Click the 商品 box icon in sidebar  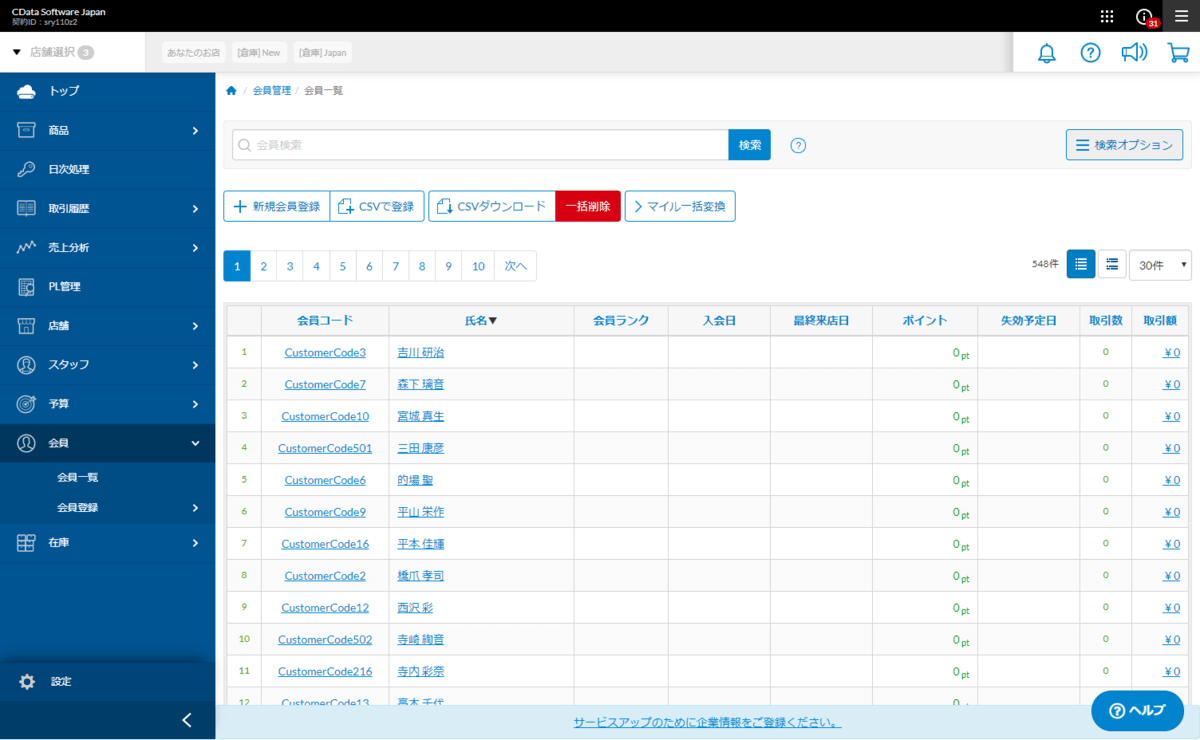coord(27,130)
